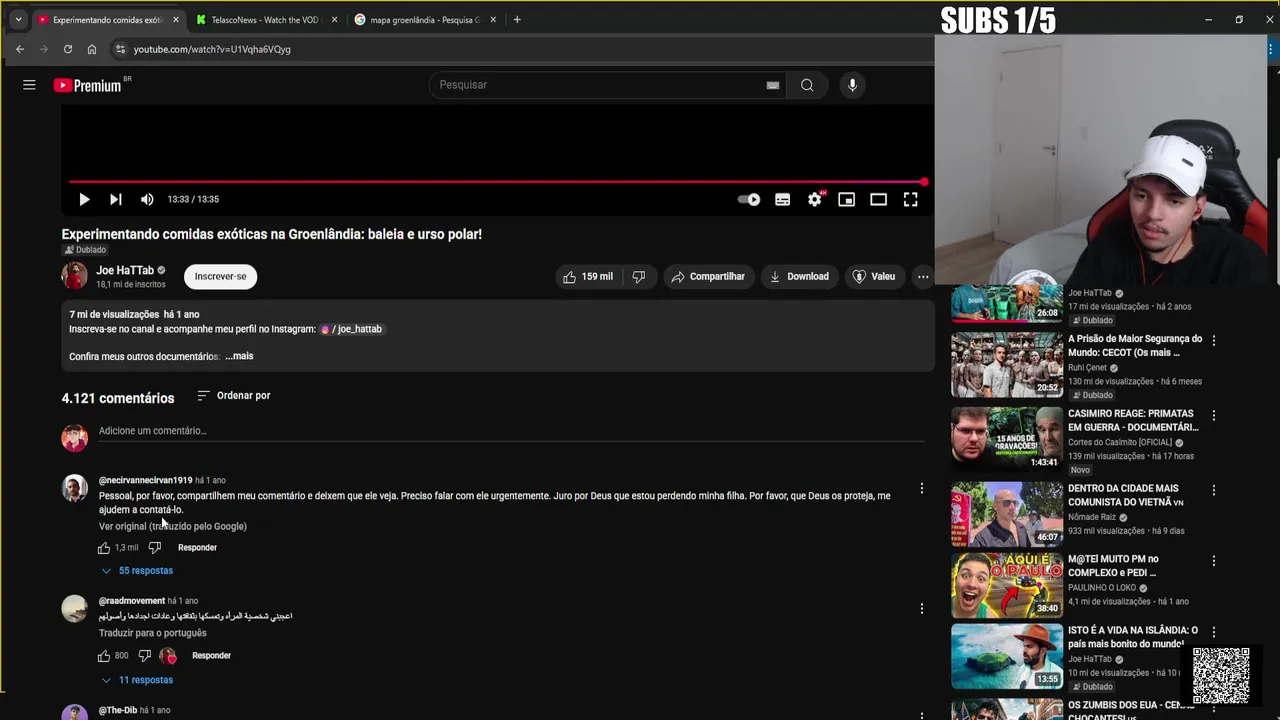Open the @raadmovement username
Screen dimensions: 1280x720
coord(132,601)
